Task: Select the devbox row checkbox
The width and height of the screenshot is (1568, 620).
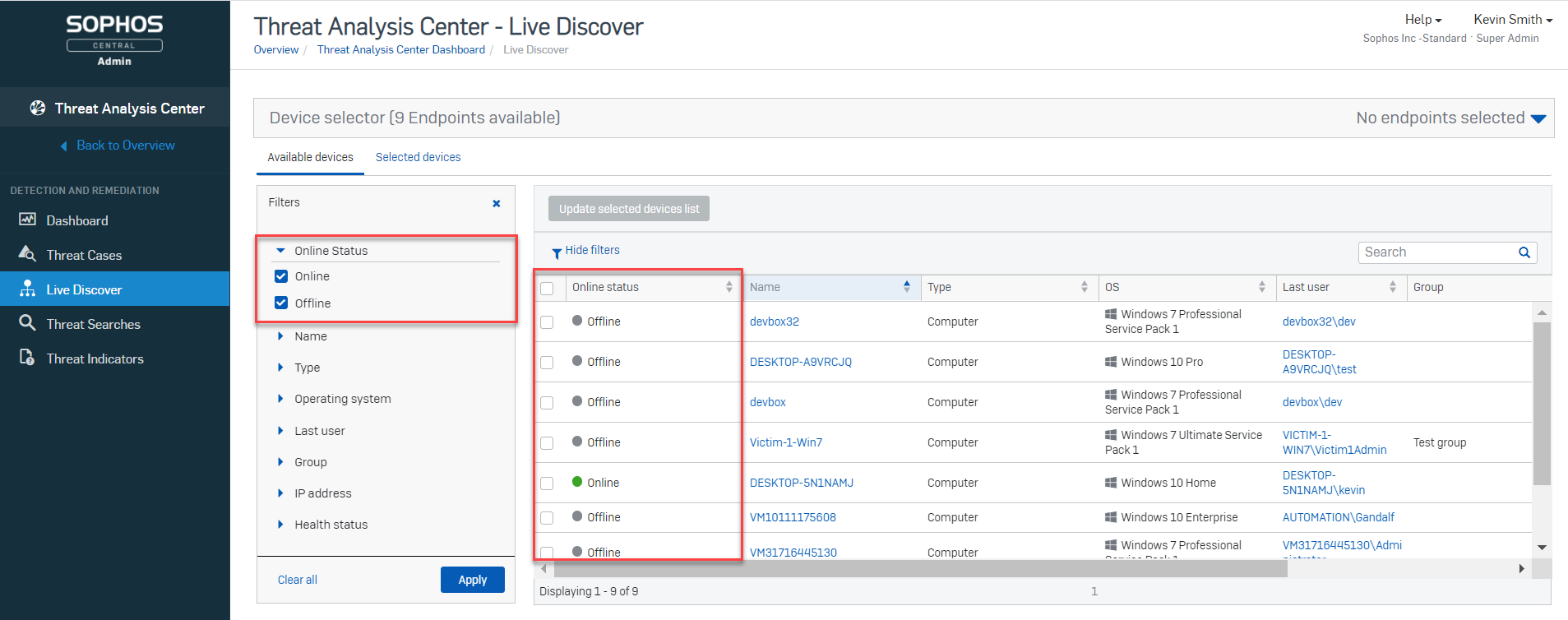Action: click(547, 403)
